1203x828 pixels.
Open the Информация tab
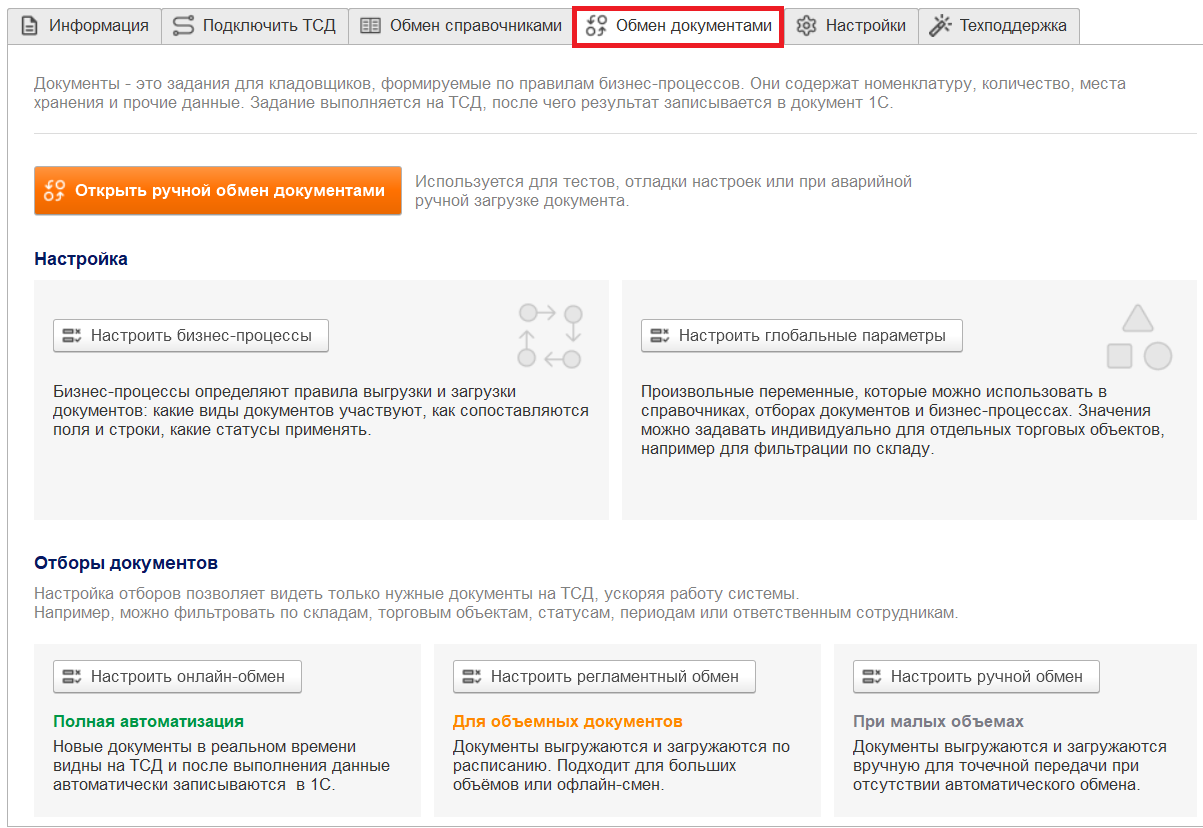click(84, 27)
